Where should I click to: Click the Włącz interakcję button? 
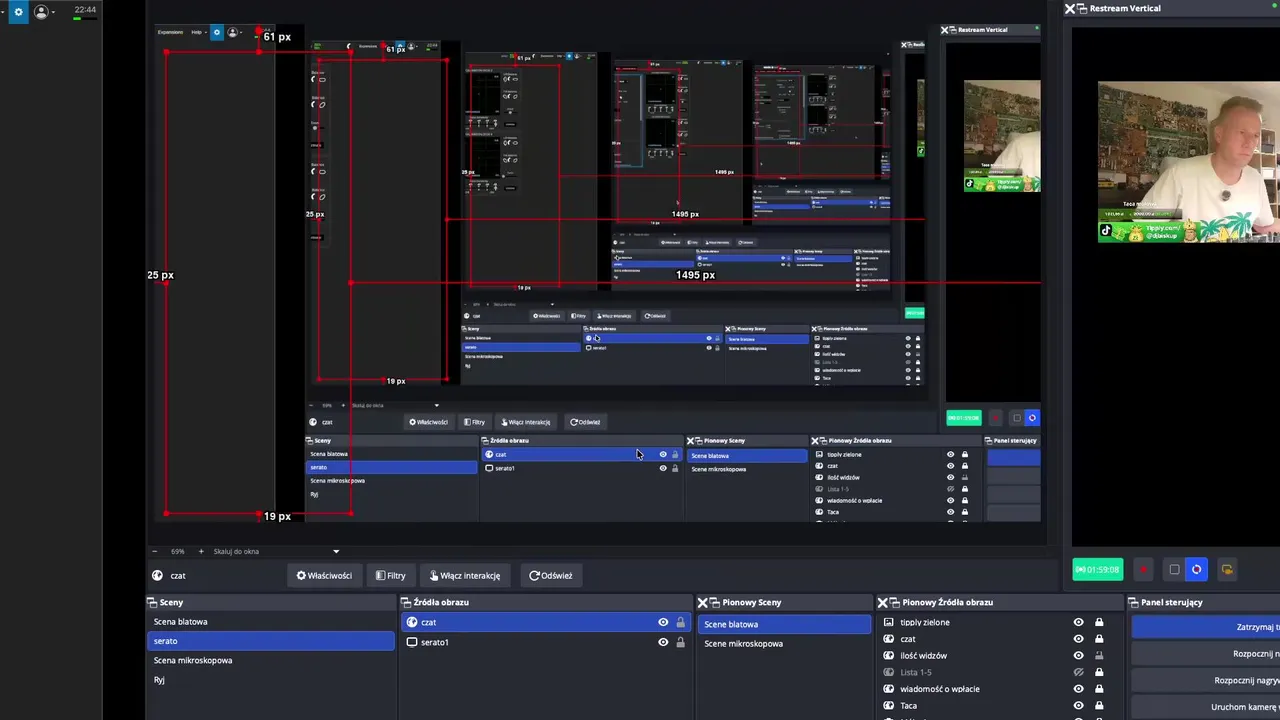pyautogui.click(x=465, y=575)
